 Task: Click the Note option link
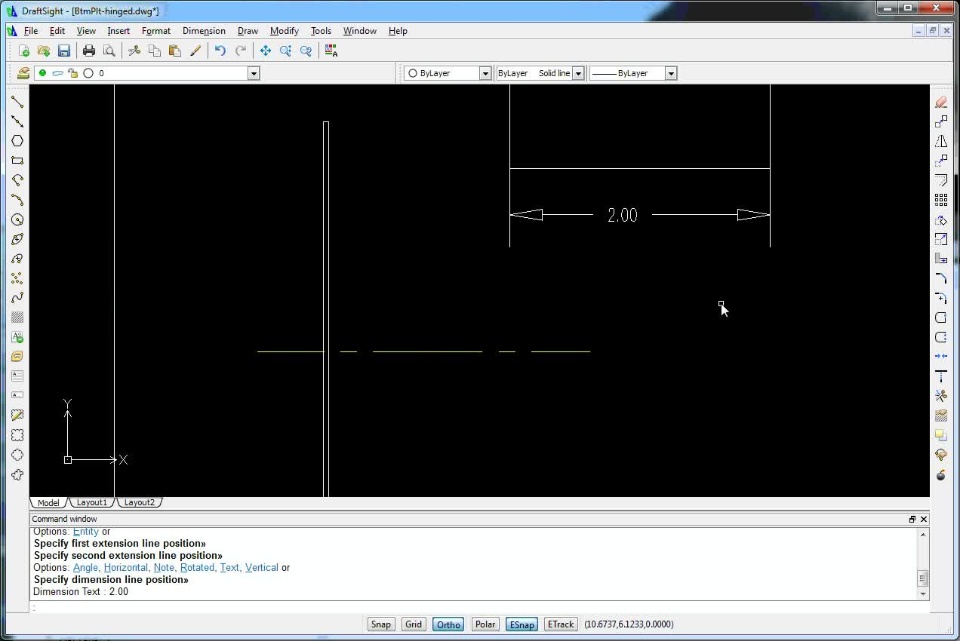[163, 568]
